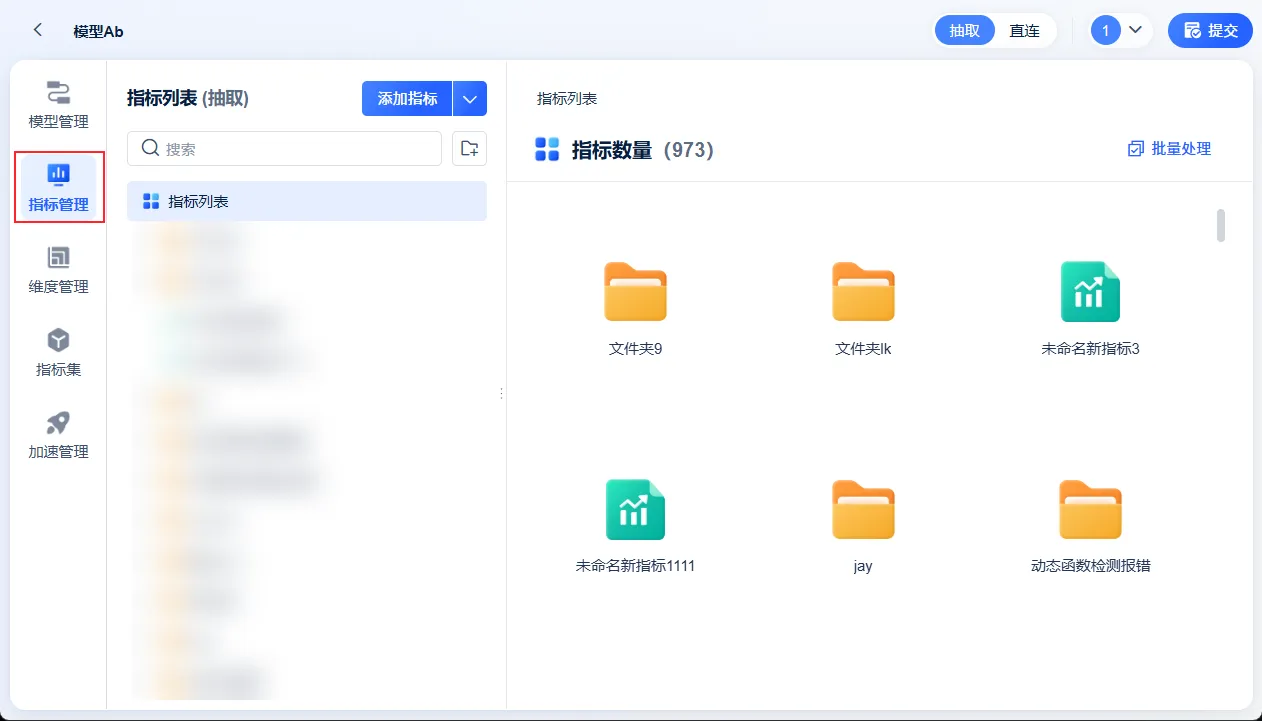
Task: Click the back arrow next to 模型Ab
Action: pos(38,30)
